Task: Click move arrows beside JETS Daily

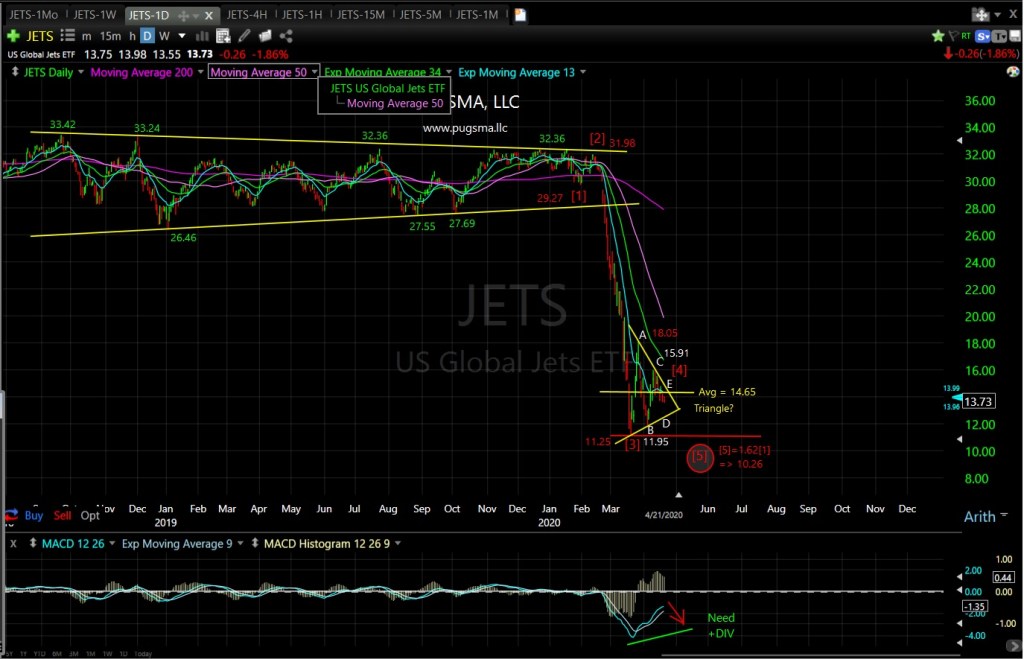Action: coord(15,72)
